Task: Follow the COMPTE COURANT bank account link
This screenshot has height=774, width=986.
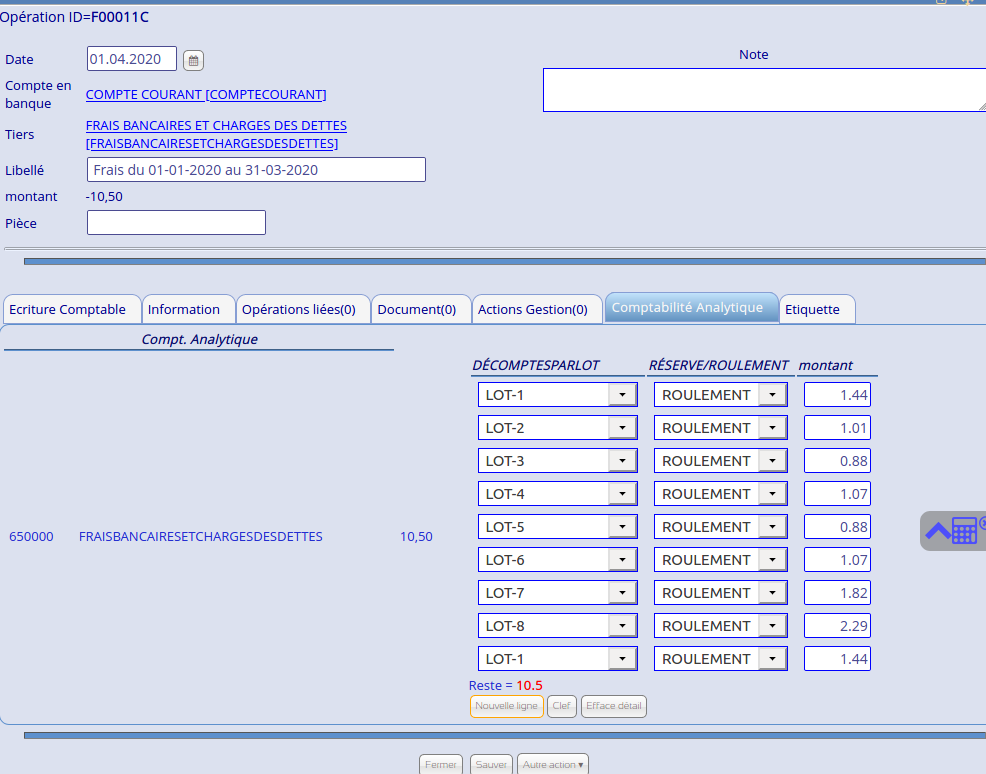Action: (206, 95)
